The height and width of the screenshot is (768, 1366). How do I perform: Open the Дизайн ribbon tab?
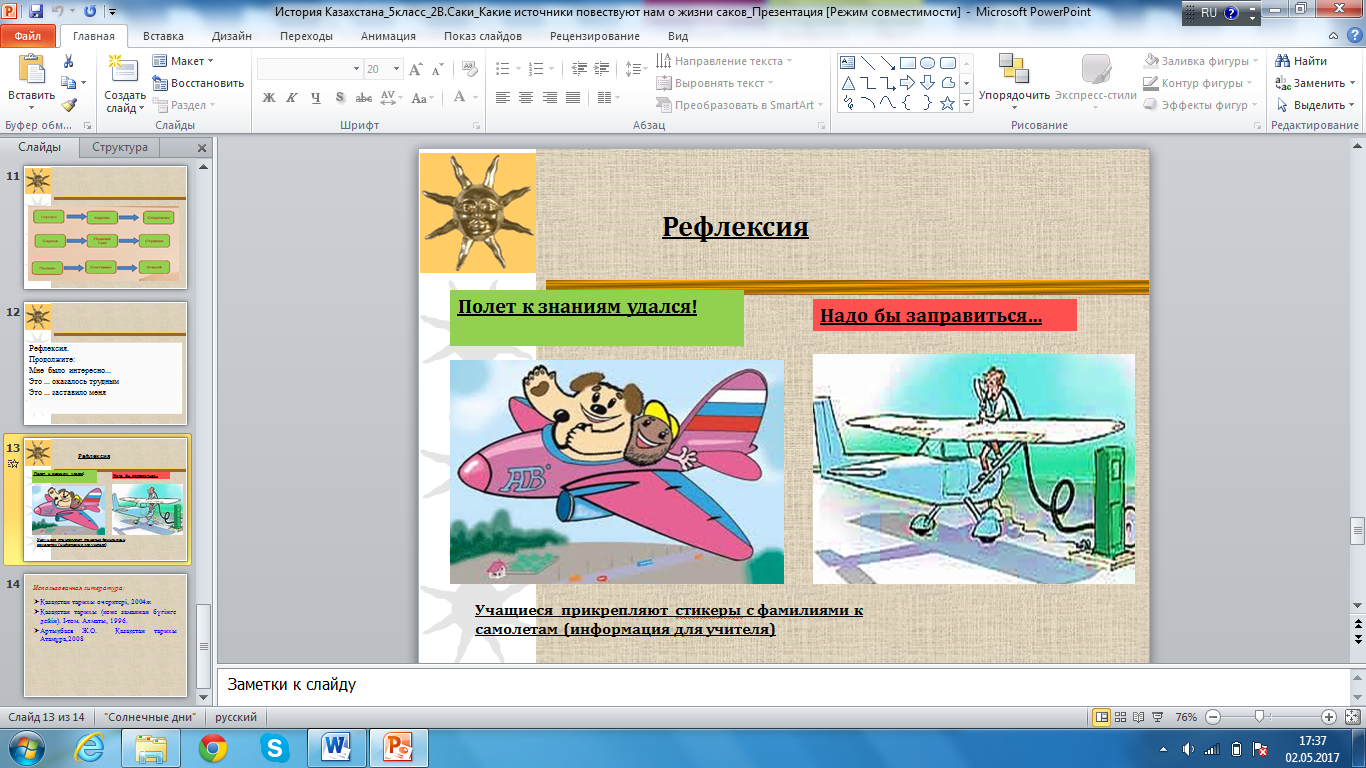[x=230, y=36]
